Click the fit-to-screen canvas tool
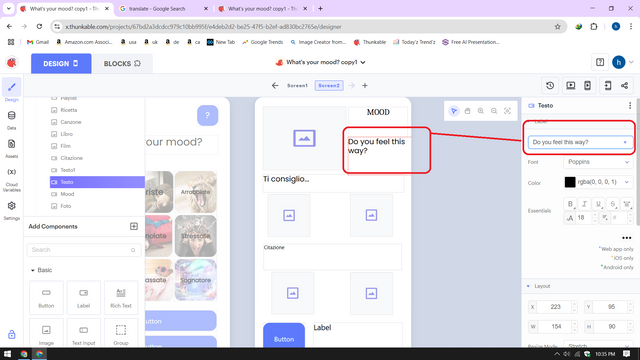Screen dimensions: 640x360 [x=507, y=111]
